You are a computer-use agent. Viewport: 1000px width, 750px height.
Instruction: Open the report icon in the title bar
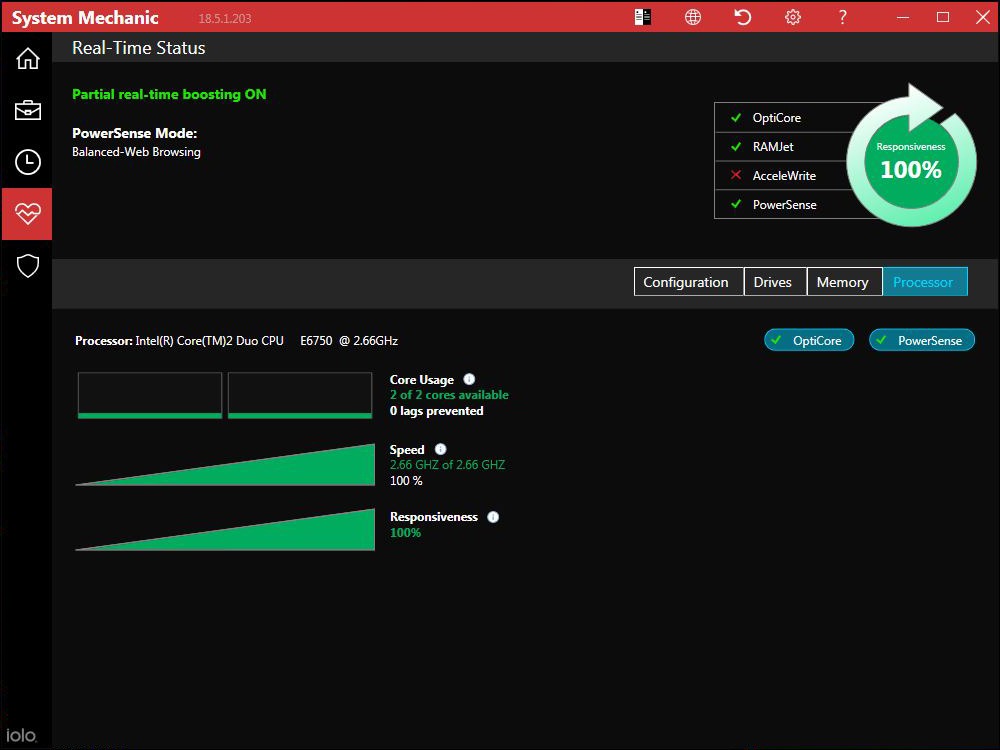click(643, 17)
